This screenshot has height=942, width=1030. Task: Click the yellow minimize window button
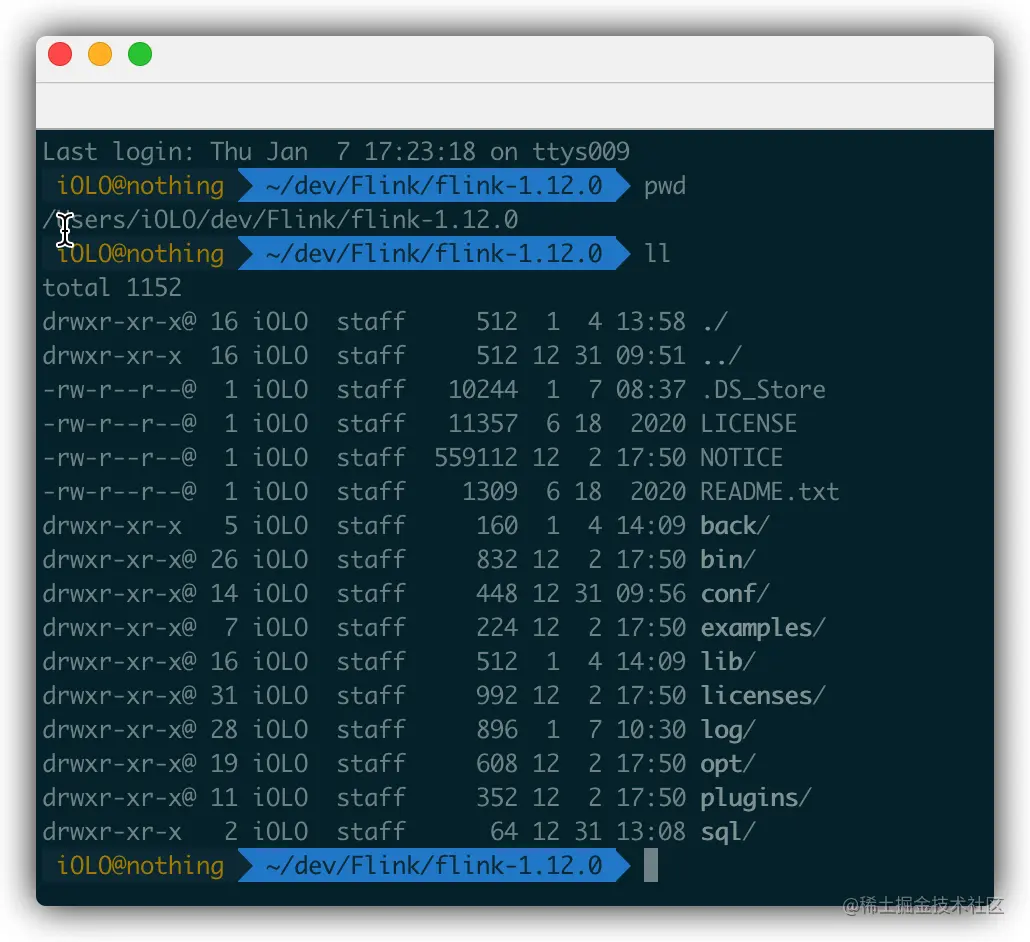(x=100, y=54)
